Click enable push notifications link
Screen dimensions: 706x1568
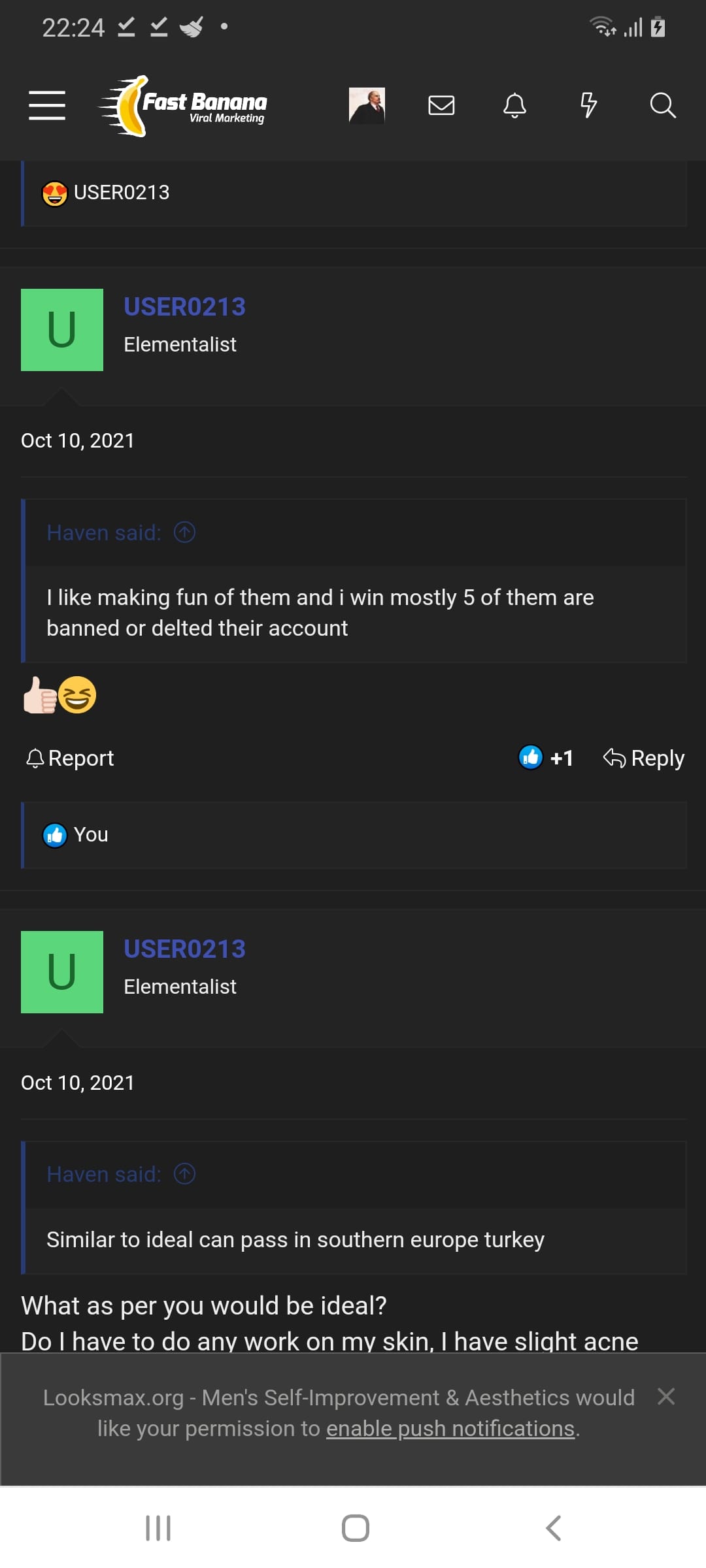[450, 1429]
